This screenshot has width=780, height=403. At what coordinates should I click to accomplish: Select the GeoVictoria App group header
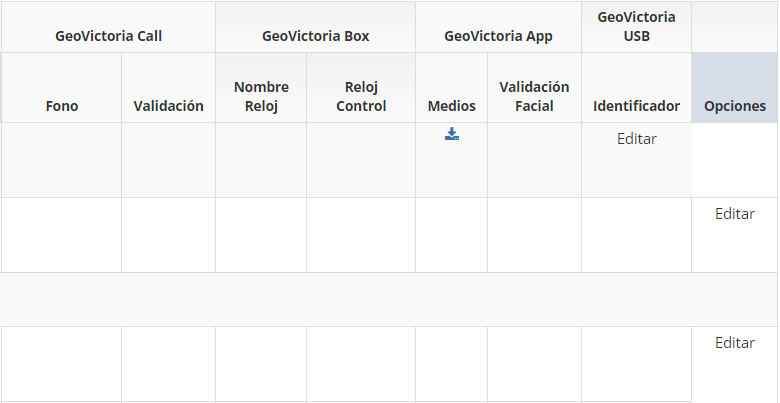tap(498, 36)
